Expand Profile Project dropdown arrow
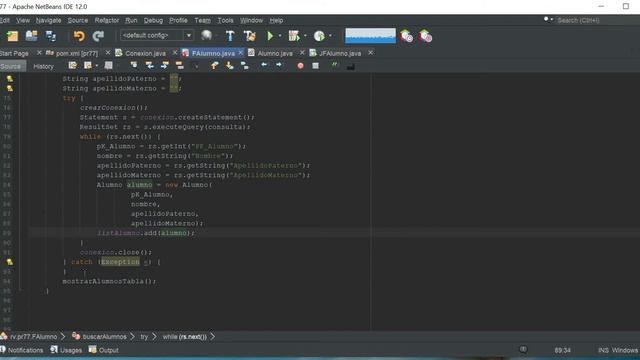The image size is (640, 360). point(330,36)
